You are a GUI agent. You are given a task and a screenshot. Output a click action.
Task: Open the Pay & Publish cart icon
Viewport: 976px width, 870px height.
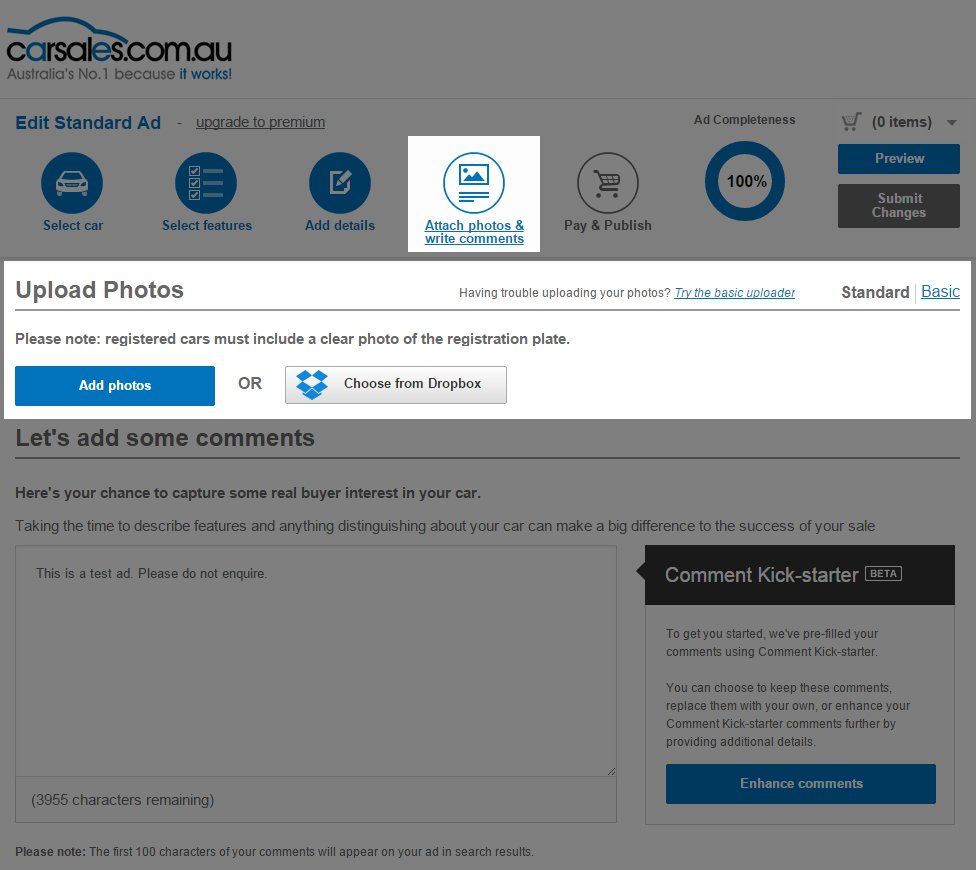tap(608, 183)
